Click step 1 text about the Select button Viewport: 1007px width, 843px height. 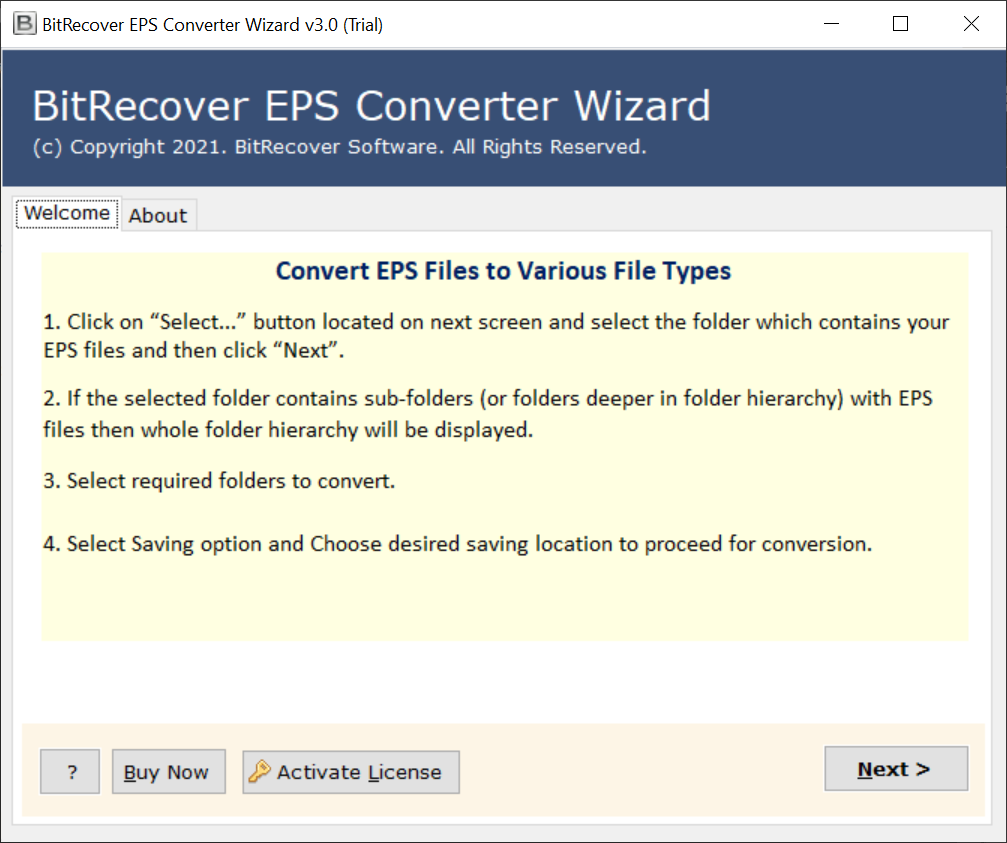pyautogui.click(x=496, y=336)
